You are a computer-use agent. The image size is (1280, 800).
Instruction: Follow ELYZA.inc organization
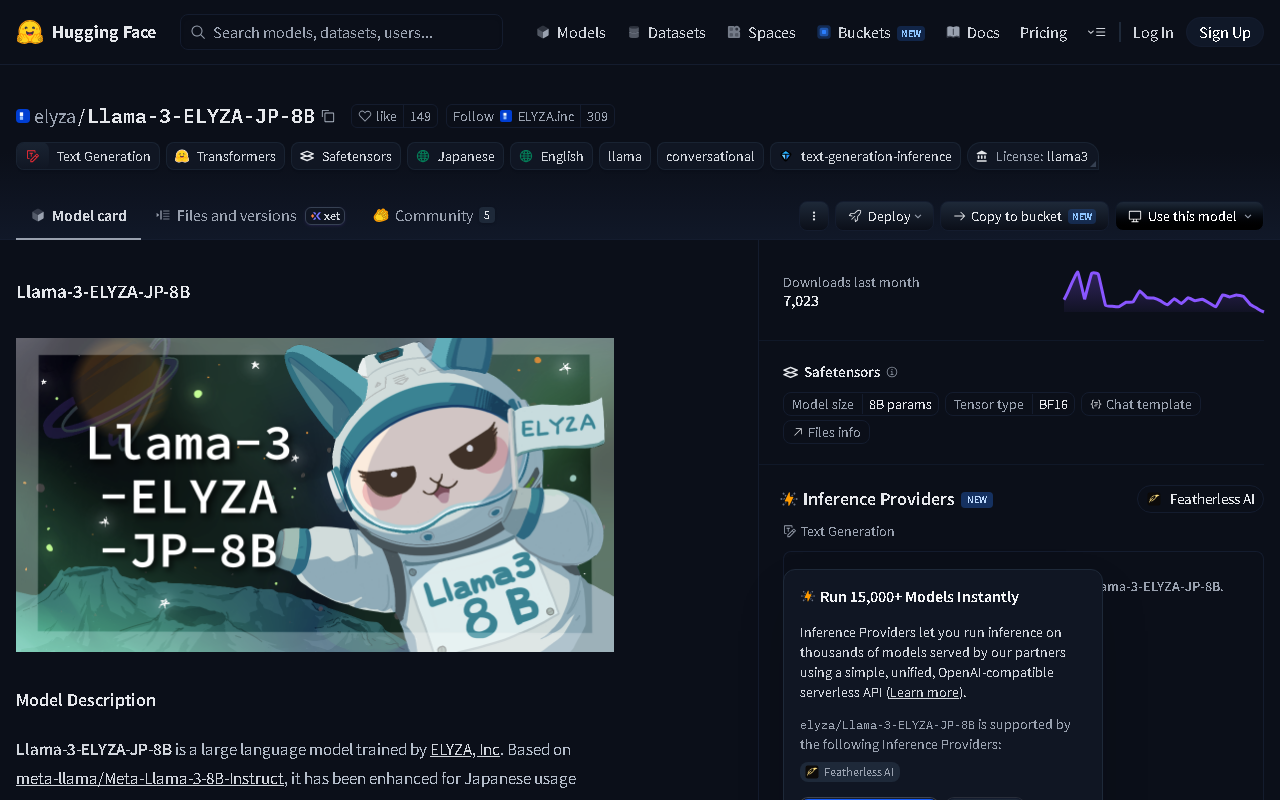513,116
